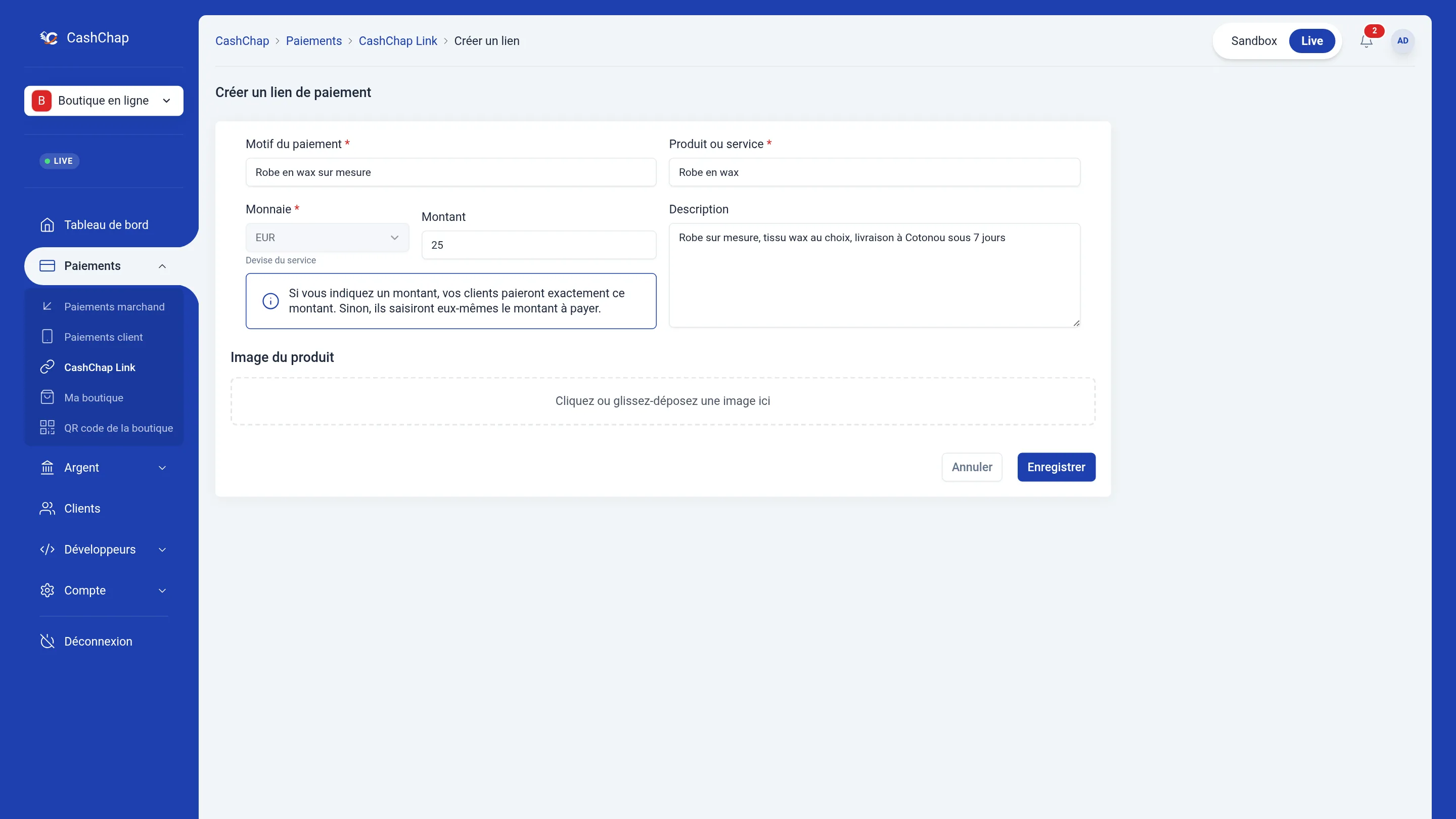Viewport: 1456px width, 819px height.
Task: Click the Paiements card icon
Action: pyautogui.click(x=48, y=265)
